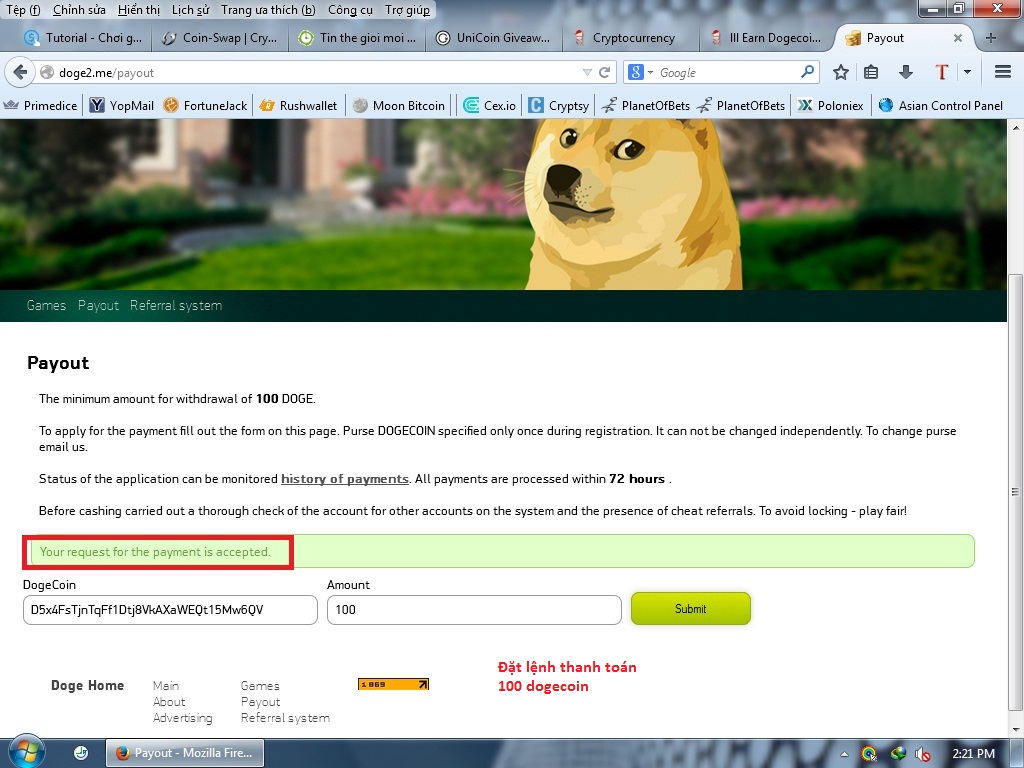Open the Cex.io bookmark
1024x768 pixels.
(x=488, y=104)
